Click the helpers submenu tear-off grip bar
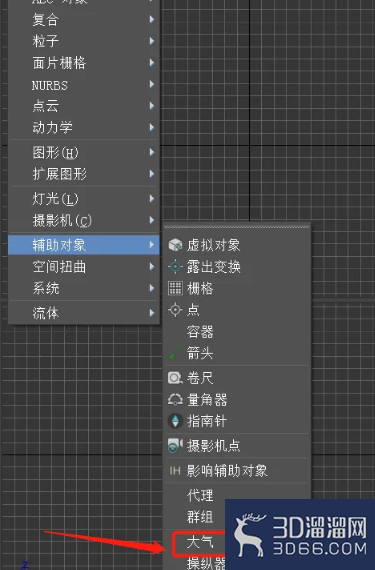Viewport: 375px width, 570px height. [237, 226]
